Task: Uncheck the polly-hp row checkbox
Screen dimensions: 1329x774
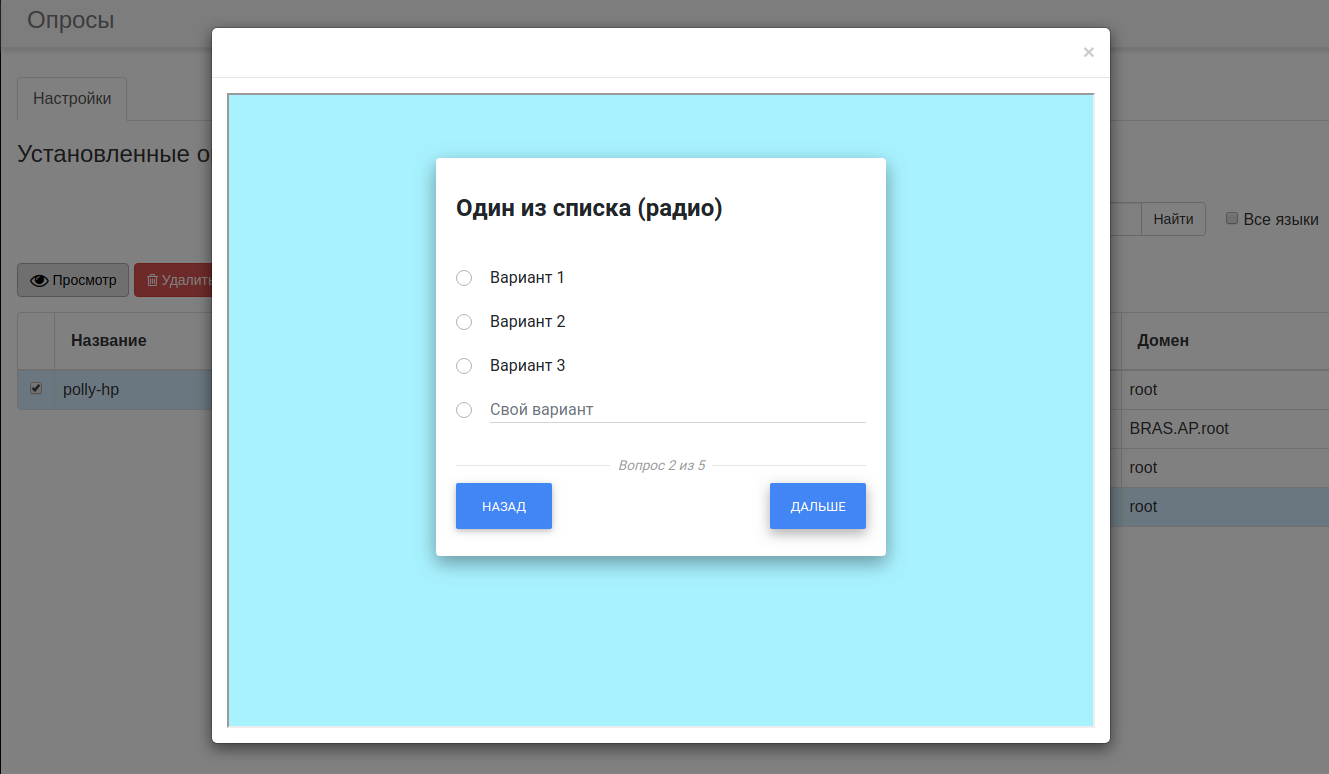Action: [x=36, y=388]
